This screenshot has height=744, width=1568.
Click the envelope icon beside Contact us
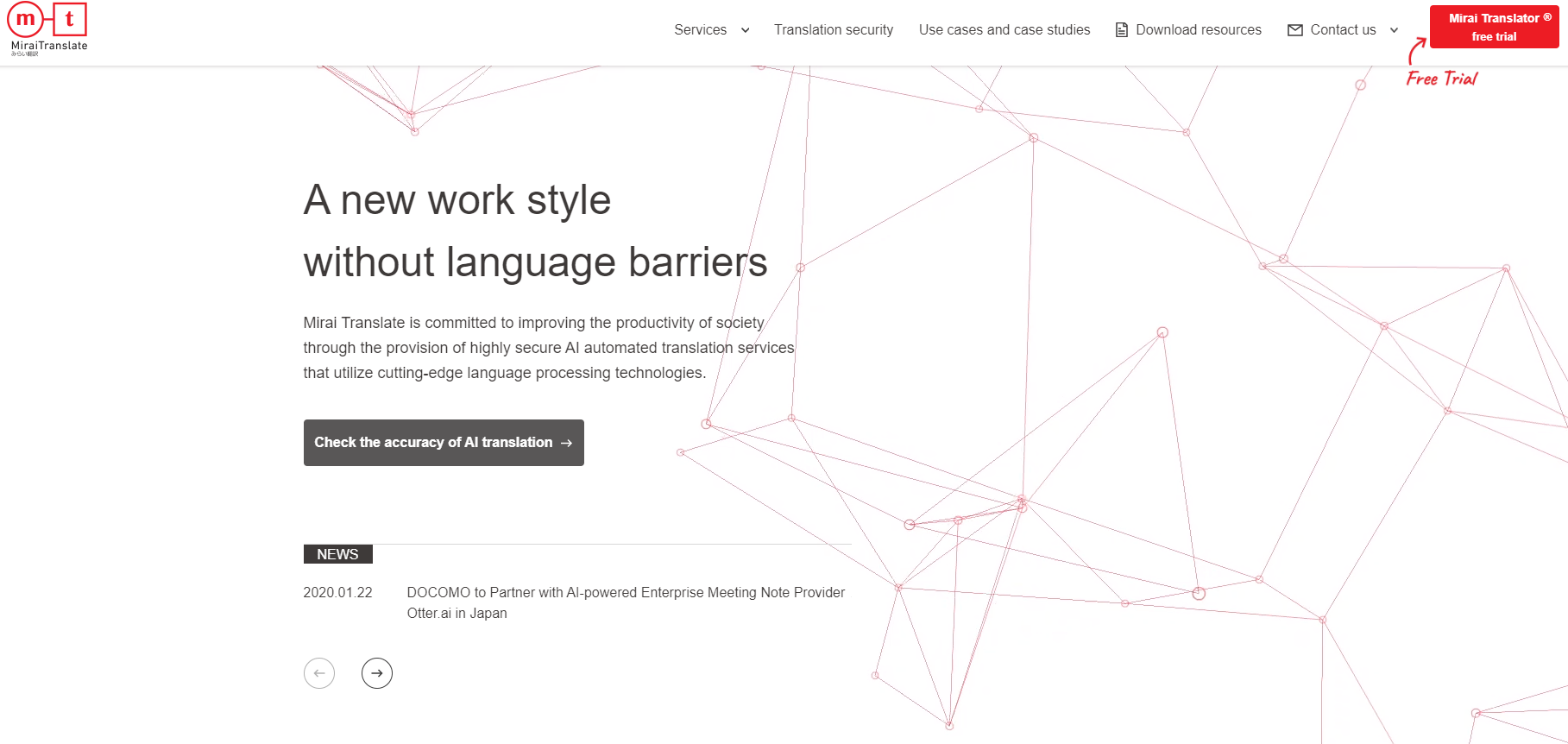(x=1294, y=30)
